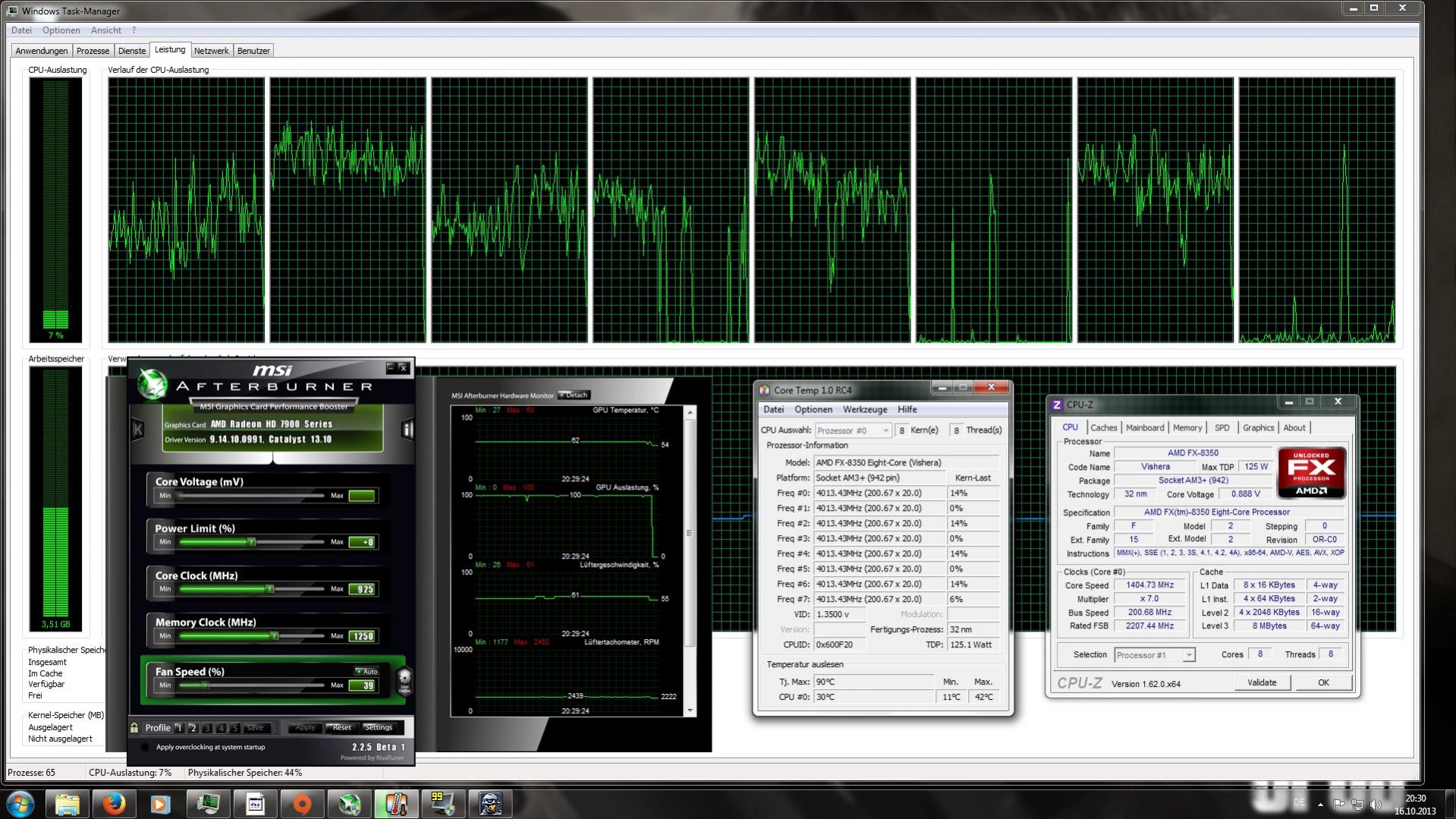Open the DE language bar selector
Screen dimensions: 1456x819
click(x=1299, y=802)
